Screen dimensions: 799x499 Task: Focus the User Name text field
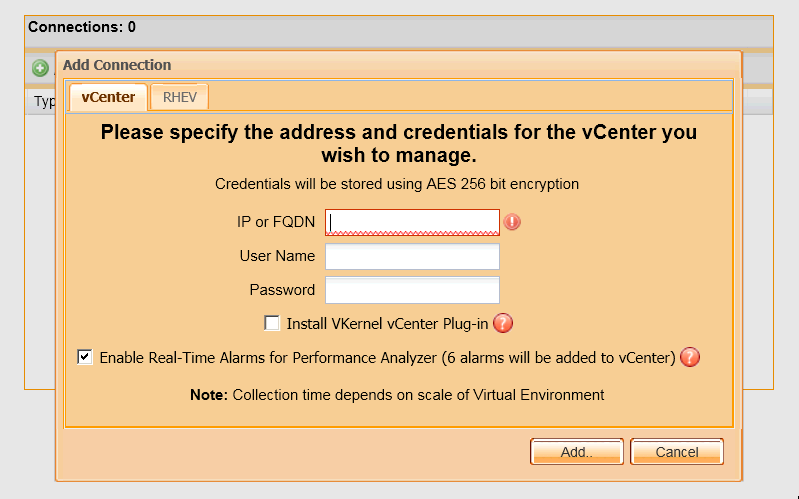click(412, 256)
